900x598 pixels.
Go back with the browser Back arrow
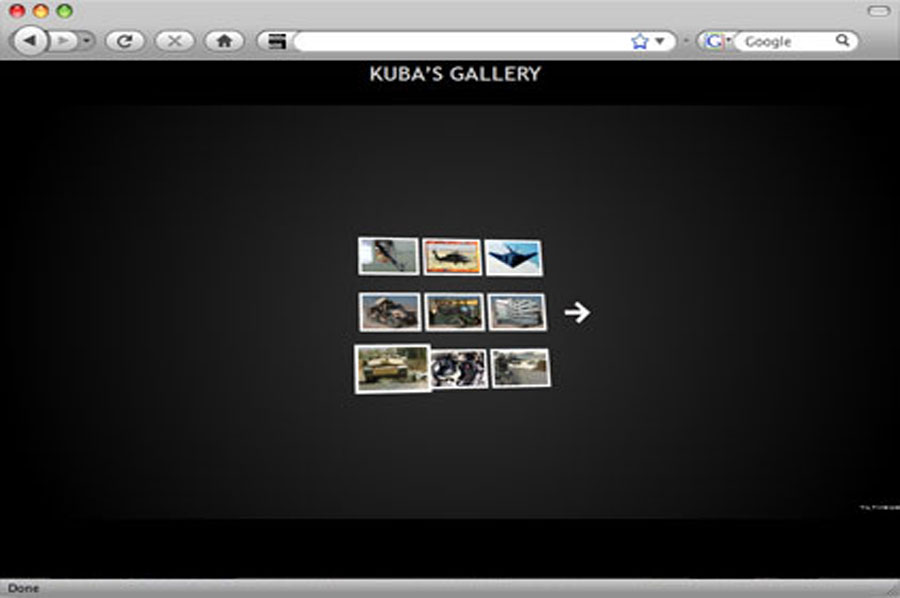(30, 41)
